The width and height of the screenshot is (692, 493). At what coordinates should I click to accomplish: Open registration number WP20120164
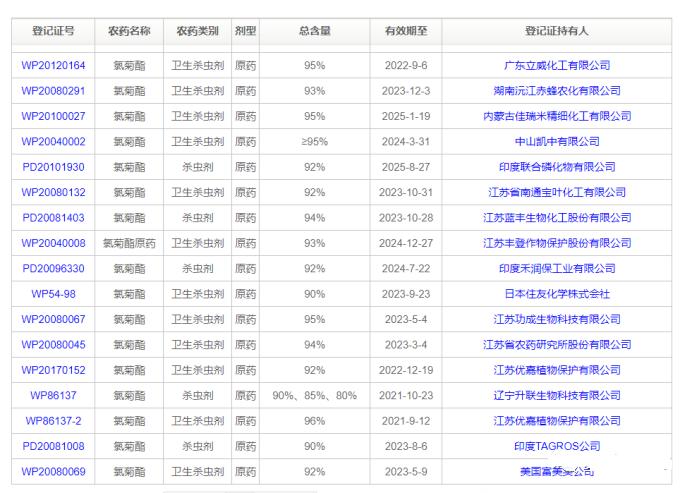pyautogui.click(x=53, y=65)
